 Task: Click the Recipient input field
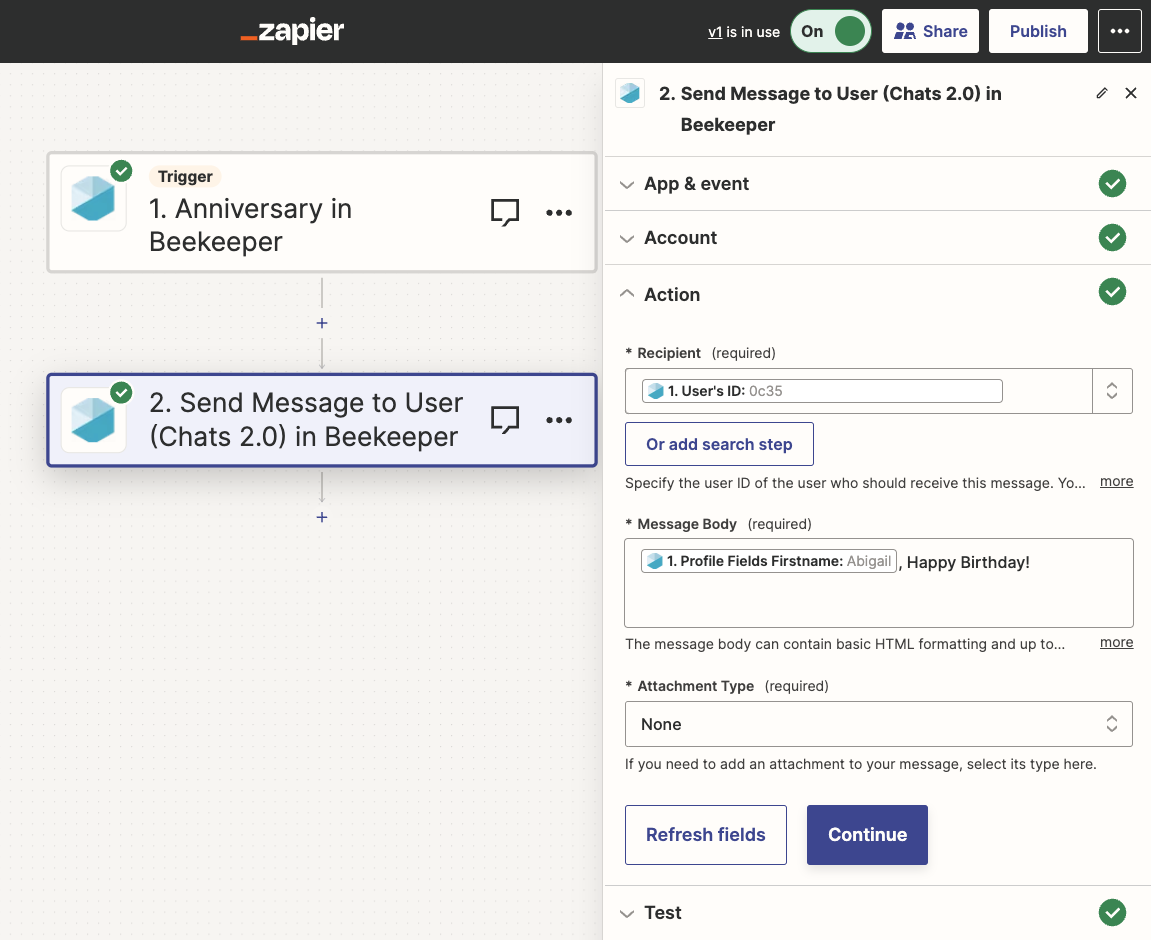click(x=859, y=391)
